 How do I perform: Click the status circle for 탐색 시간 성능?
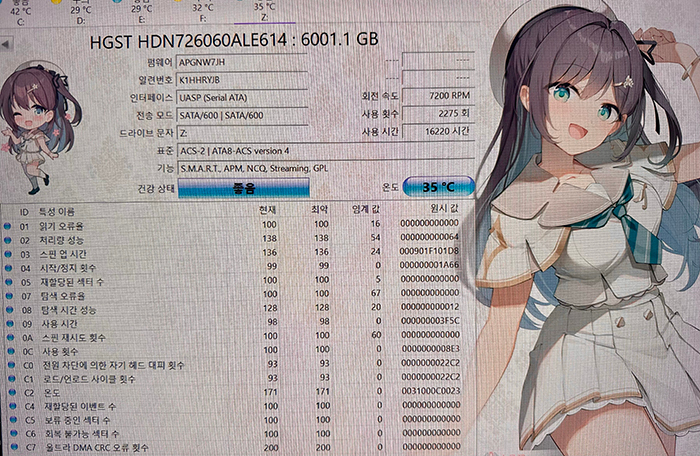[10, 310]
